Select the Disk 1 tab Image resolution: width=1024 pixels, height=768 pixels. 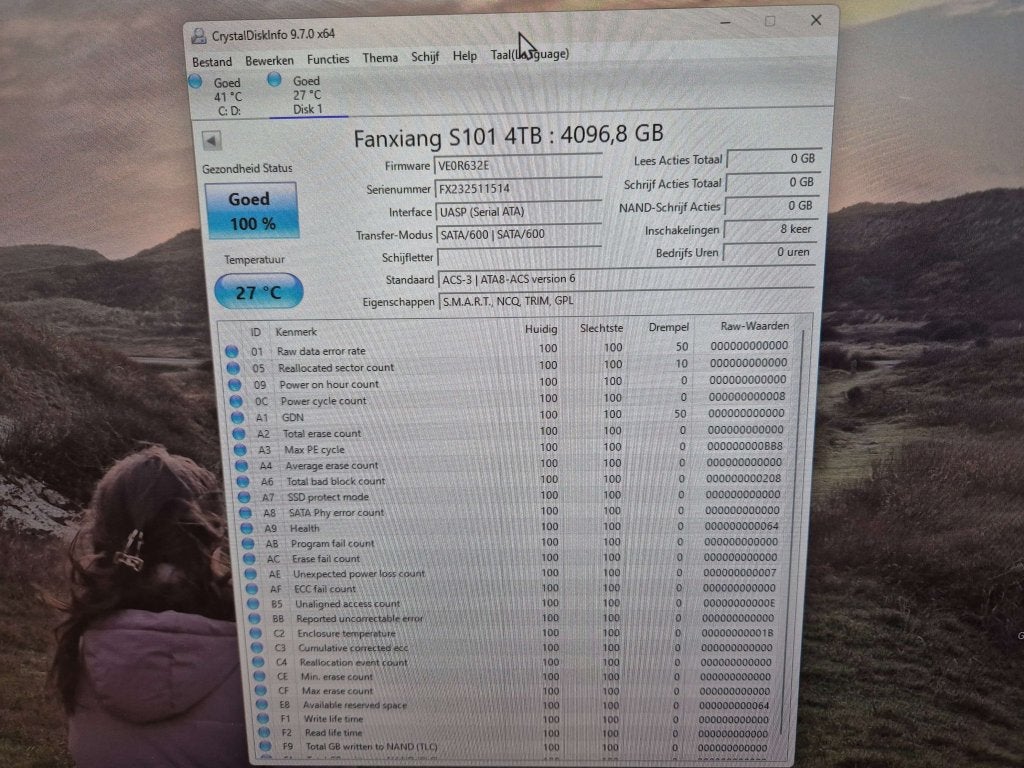pos(308,95)
